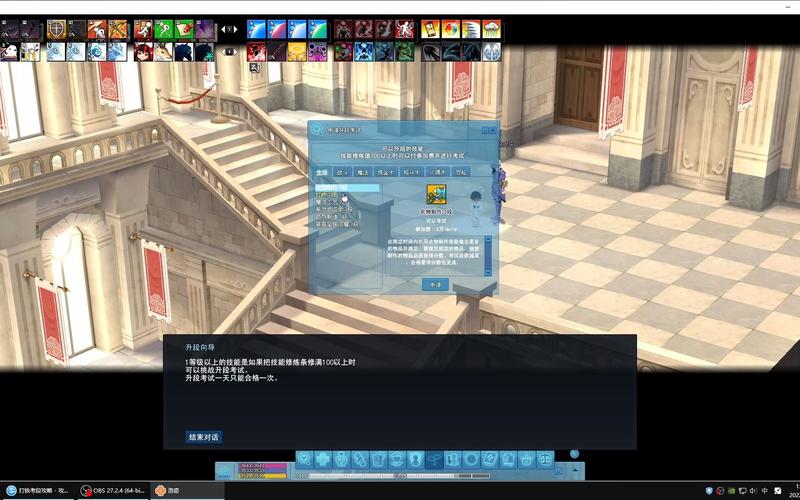Viewport: 800px width, 500px height.
Task: Activate the orange crossbow skill icon
Action: [118, 30]
